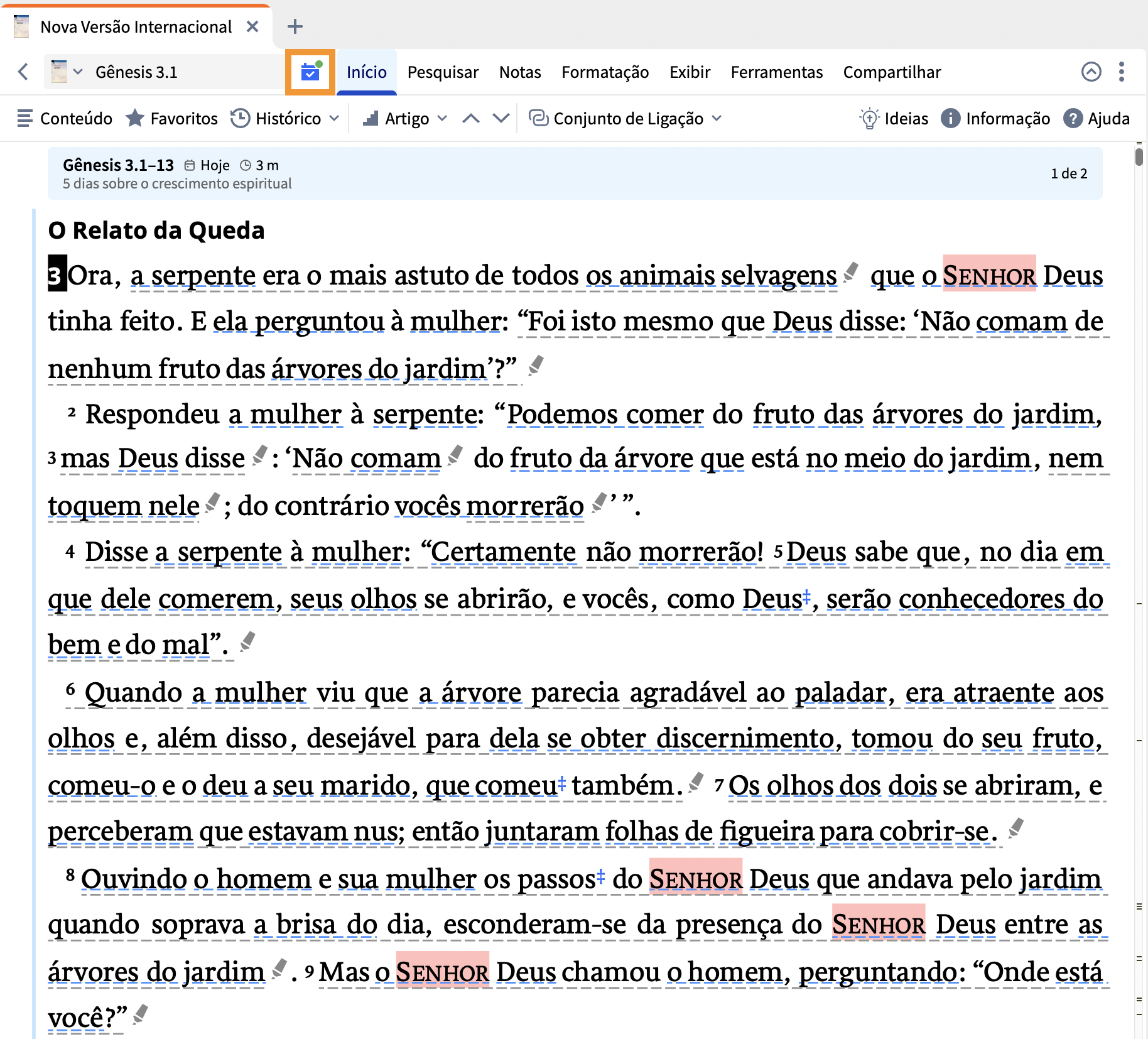The width and height of the screenshot is (1148, 1039).
Task: Close the Nova Versão Internacional tab
Action: point(252,27)
